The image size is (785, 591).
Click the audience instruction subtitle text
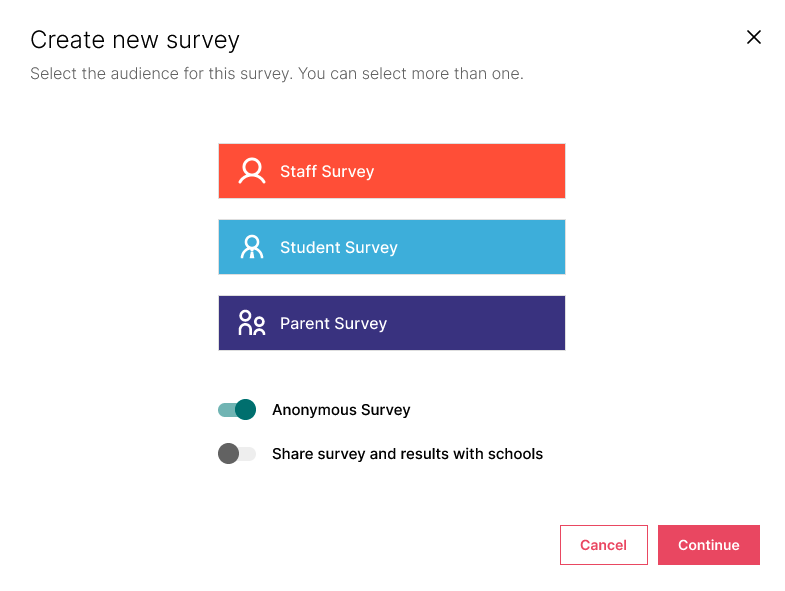coord(277,74)
